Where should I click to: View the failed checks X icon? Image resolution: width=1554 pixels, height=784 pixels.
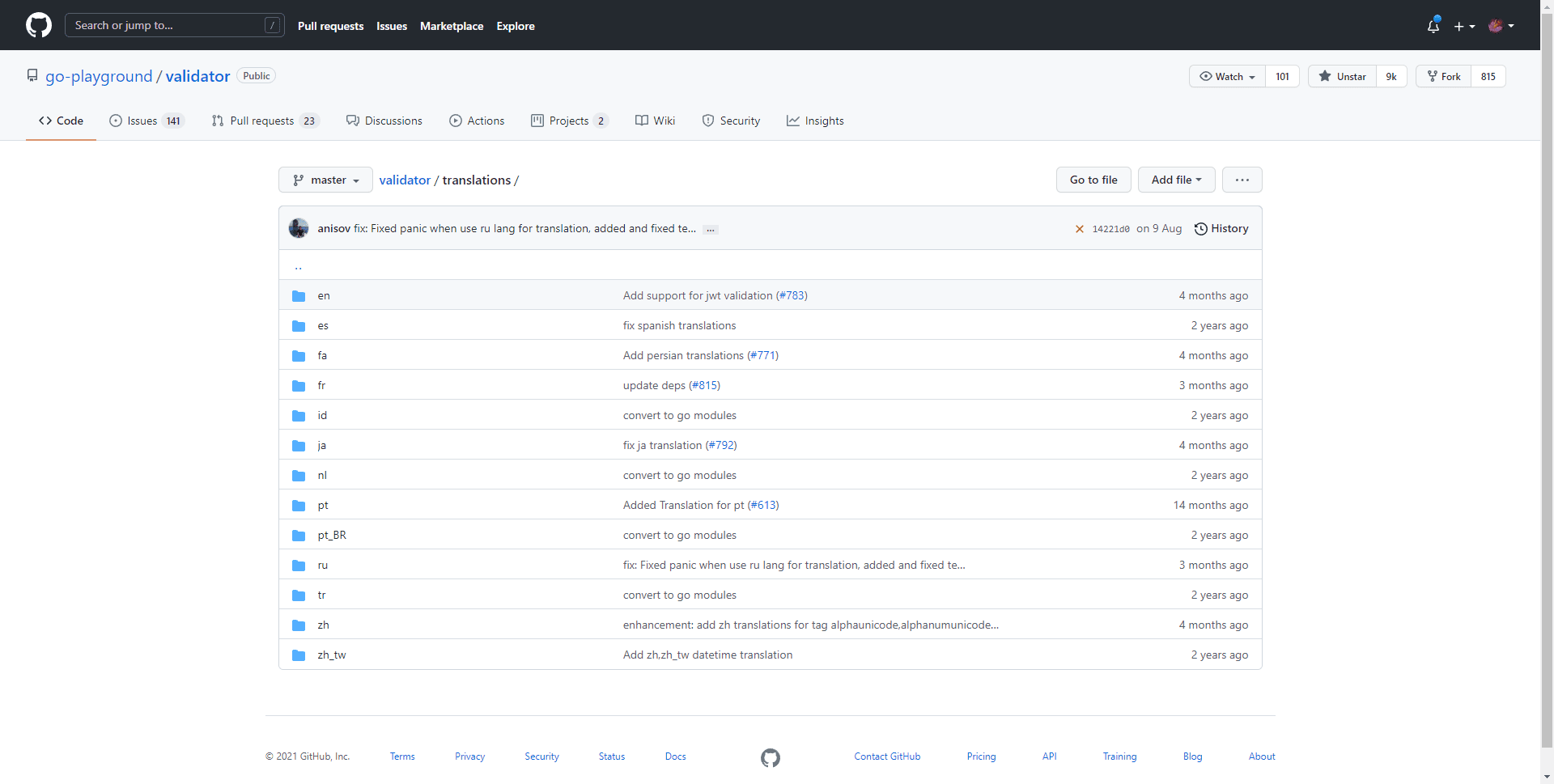point(1079,229)
